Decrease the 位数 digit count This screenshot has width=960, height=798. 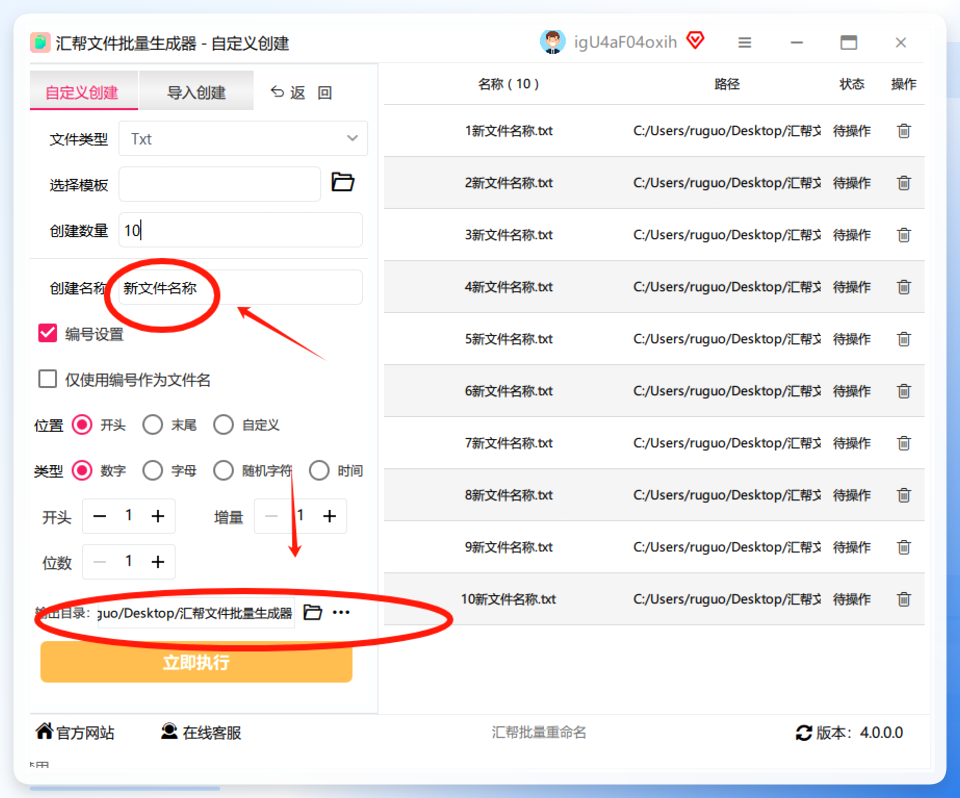pyautogui.click(x=100, y=562)
